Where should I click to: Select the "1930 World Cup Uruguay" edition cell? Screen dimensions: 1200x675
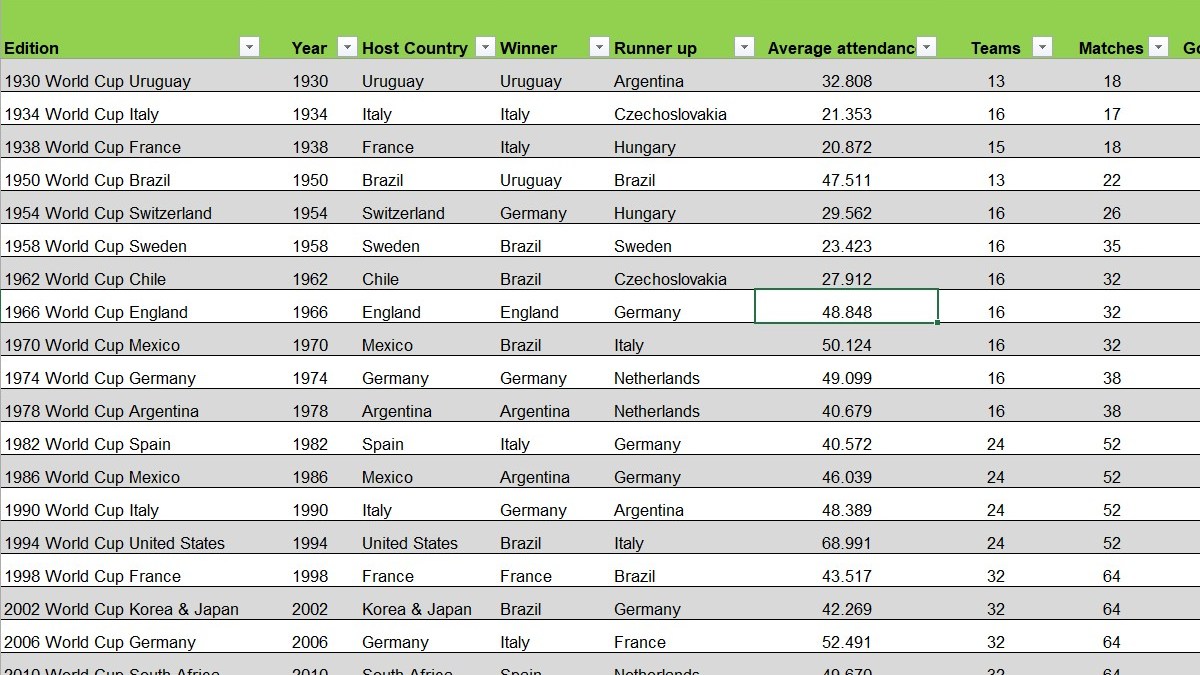click(x=98, y=81)
